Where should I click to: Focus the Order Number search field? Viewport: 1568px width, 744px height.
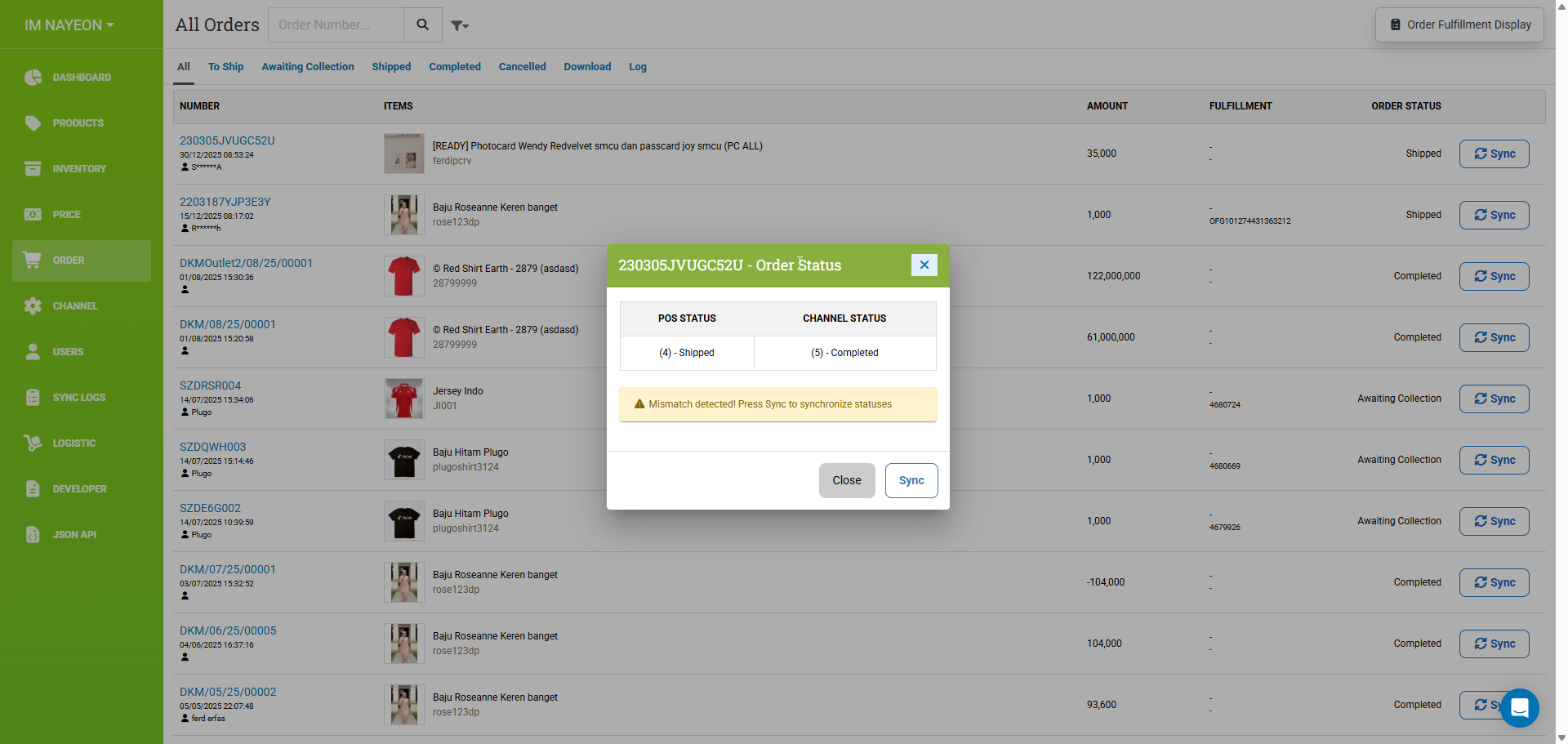coord(336,25)
